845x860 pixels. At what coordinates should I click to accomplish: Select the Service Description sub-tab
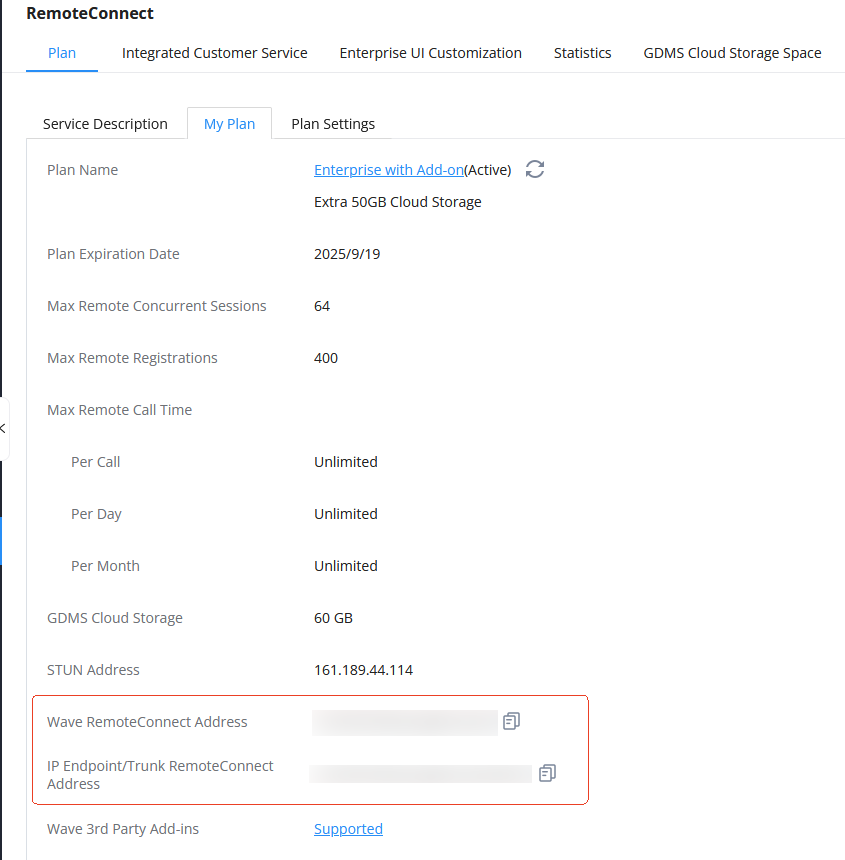pos(105,124)
